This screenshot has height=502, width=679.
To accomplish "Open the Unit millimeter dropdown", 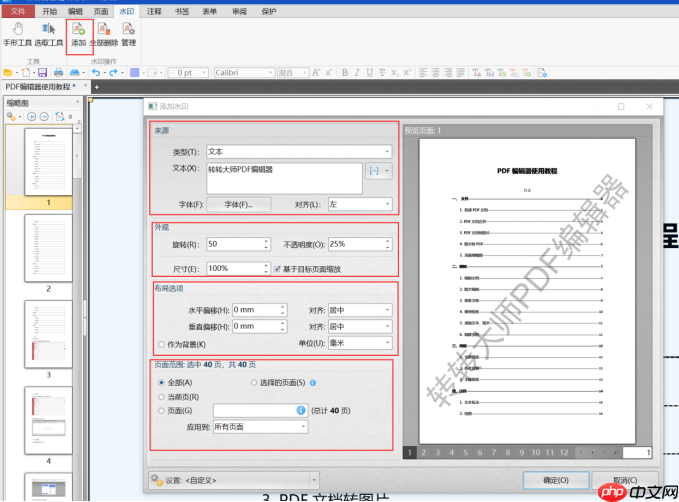I will point(360,343).
